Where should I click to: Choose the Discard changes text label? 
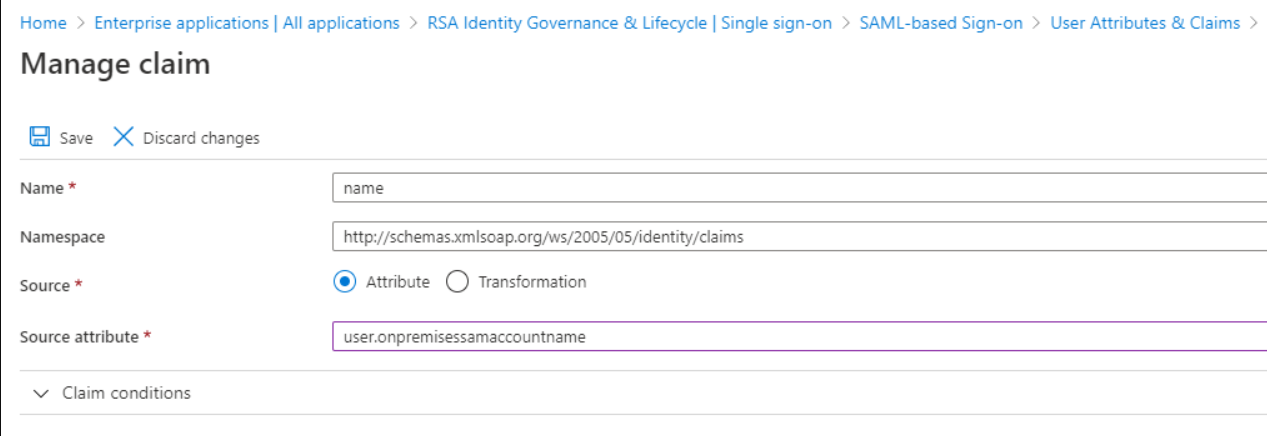(x=201, y=138)
